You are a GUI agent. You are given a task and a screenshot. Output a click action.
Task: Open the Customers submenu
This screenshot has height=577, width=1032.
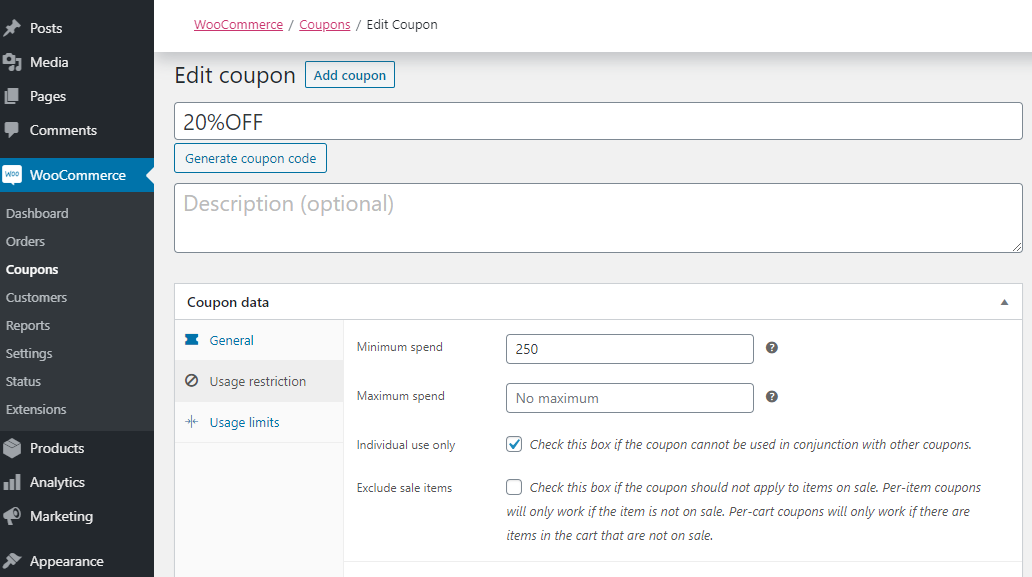pyautogui.click(x=36, y=297)
